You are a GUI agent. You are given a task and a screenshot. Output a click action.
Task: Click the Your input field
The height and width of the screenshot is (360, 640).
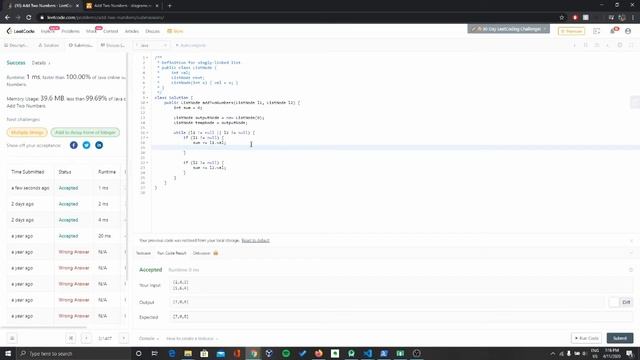coord(400,285)
